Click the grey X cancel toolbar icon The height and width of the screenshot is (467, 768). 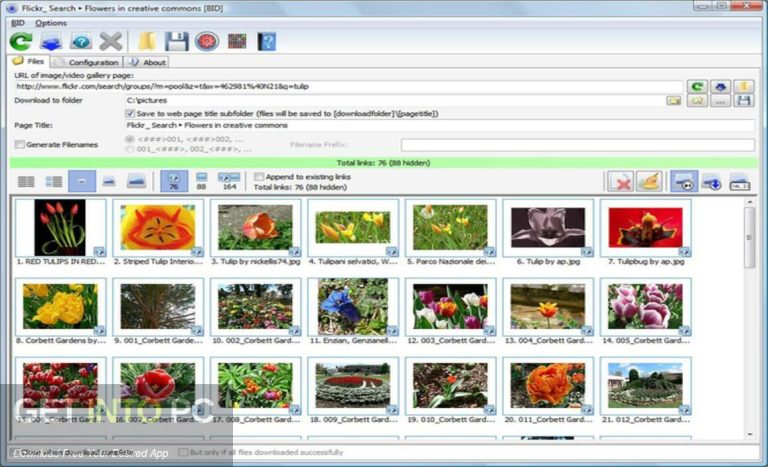pyautogui.click(x=111, y=42)
